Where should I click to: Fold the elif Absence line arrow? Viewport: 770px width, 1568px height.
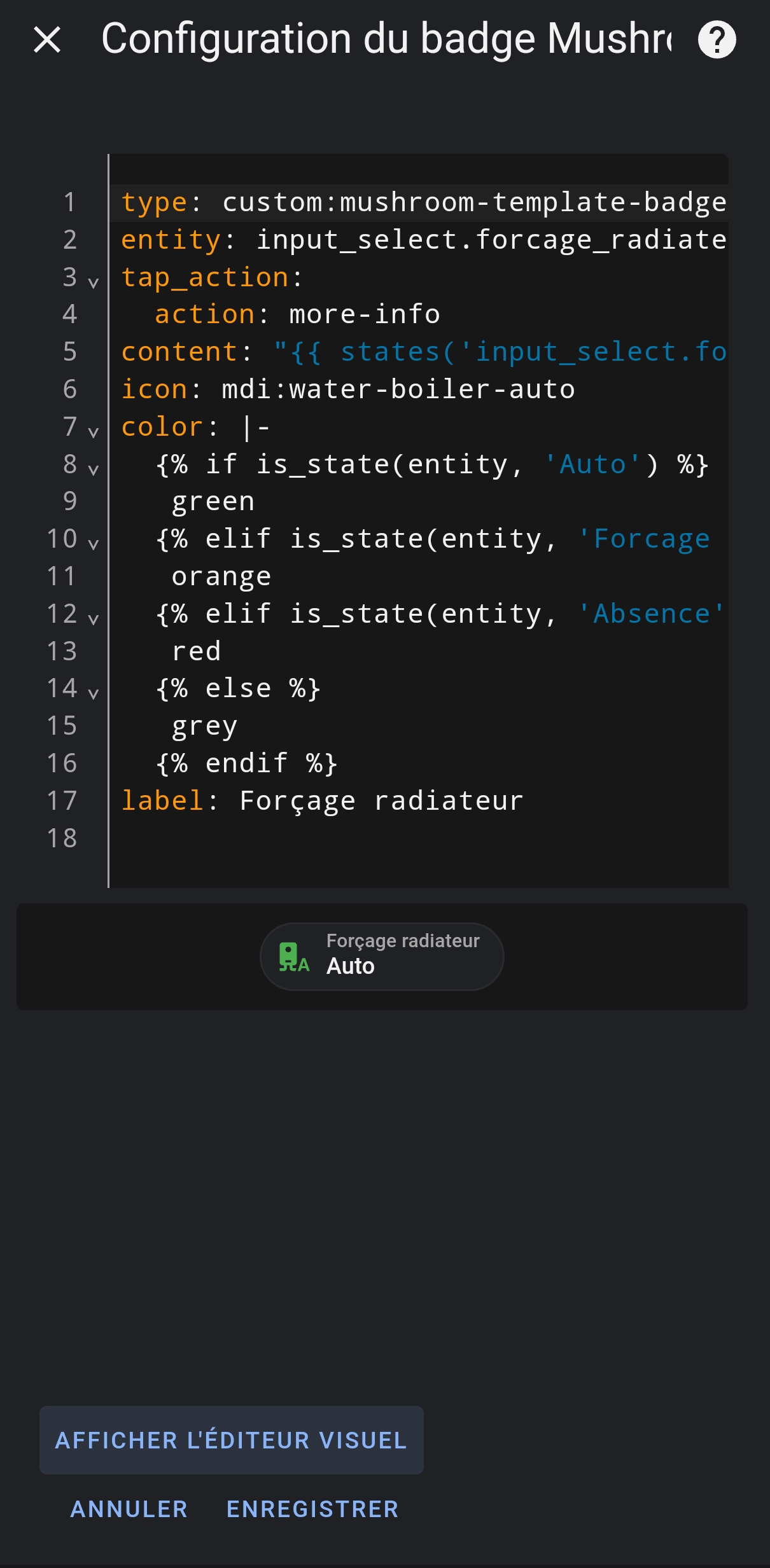click(x=94, y=618)
